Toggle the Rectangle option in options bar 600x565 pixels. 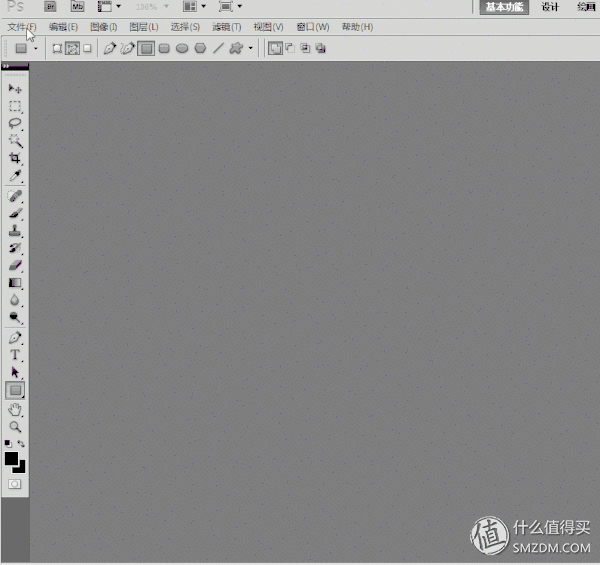[x=146, y=49]
